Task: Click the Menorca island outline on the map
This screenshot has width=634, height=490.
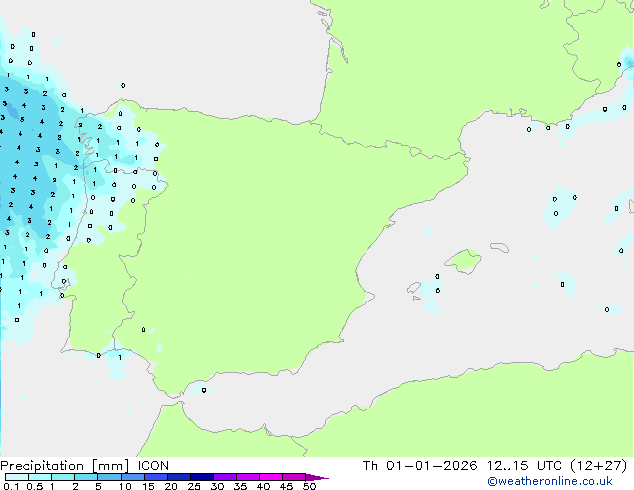Action: coord(500,247)
